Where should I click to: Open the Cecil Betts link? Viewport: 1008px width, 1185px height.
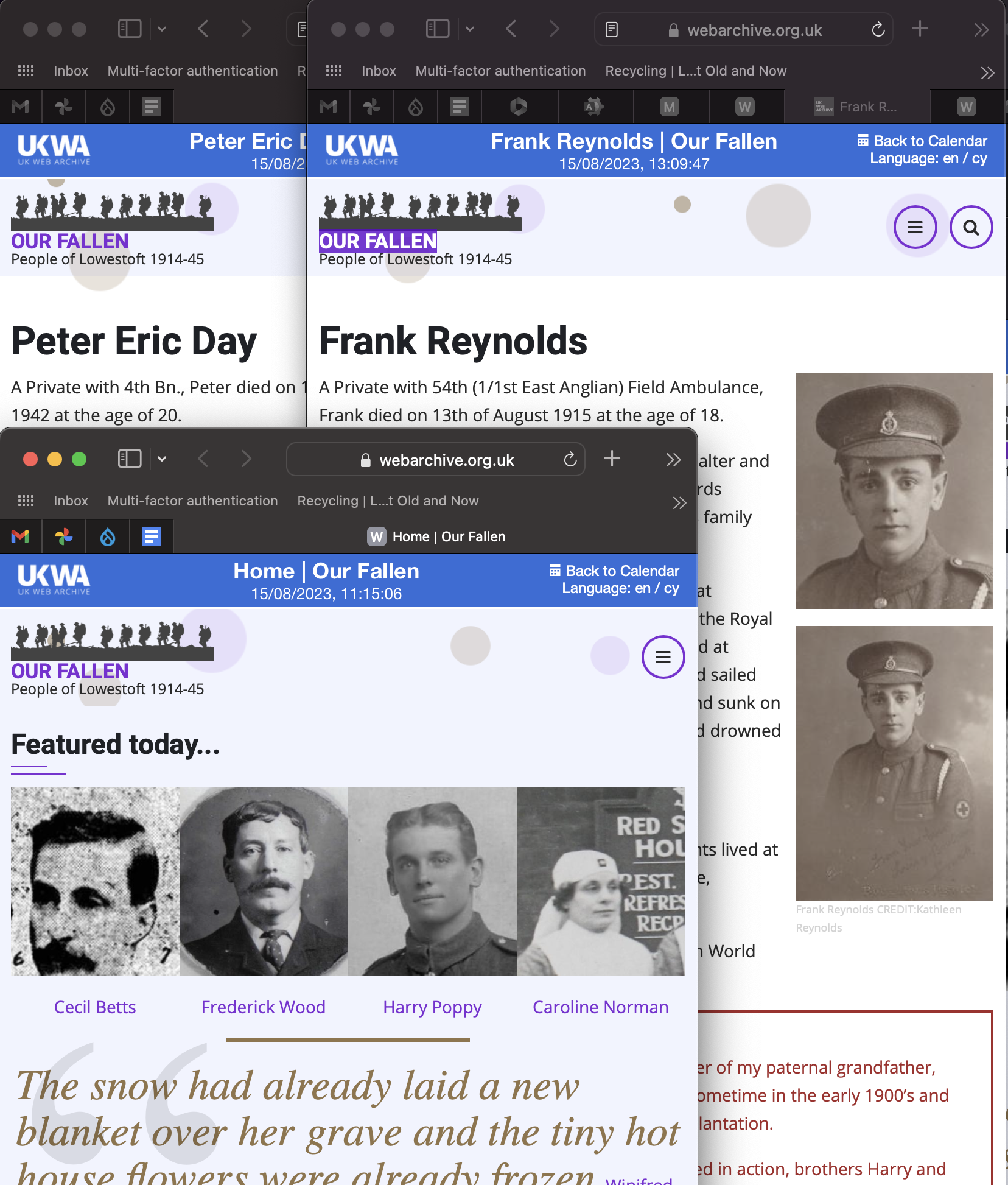point(95,1007)
